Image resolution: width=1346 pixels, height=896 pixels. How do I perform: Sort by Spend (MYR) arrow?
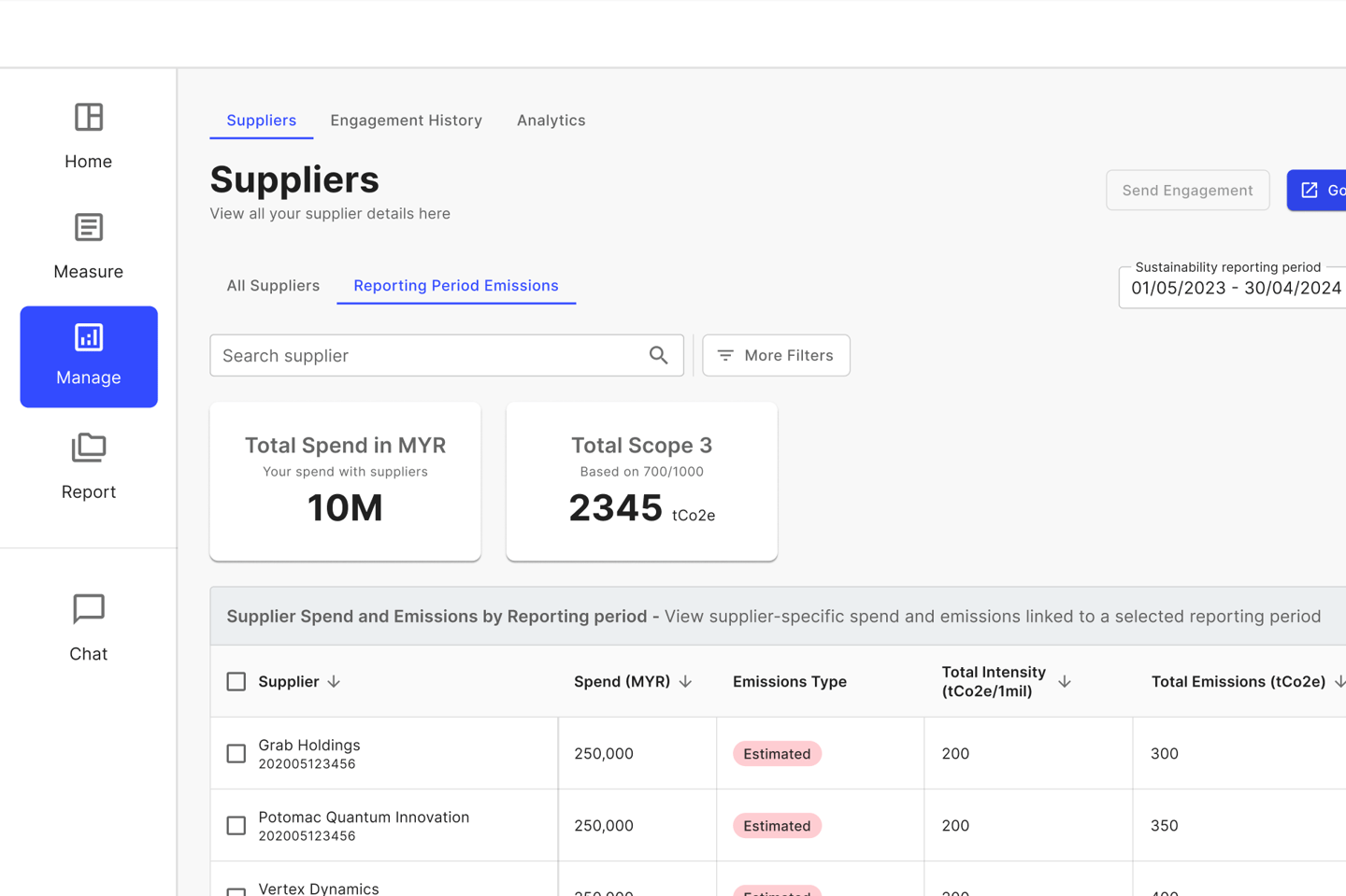pos(685,682)
